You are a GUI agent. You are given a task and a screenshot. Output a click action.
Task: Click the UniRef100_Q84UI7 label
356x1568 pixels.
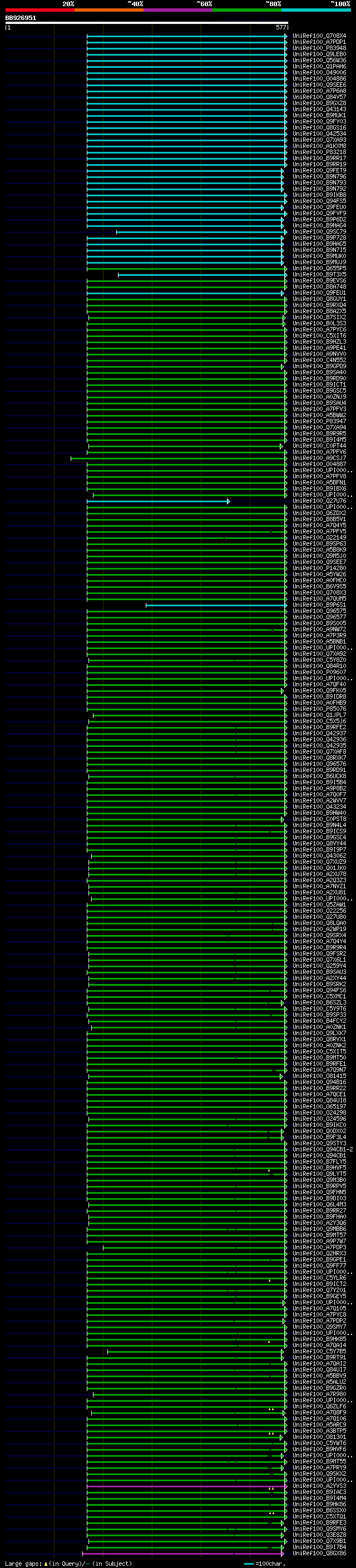(x=319, y=1370)
